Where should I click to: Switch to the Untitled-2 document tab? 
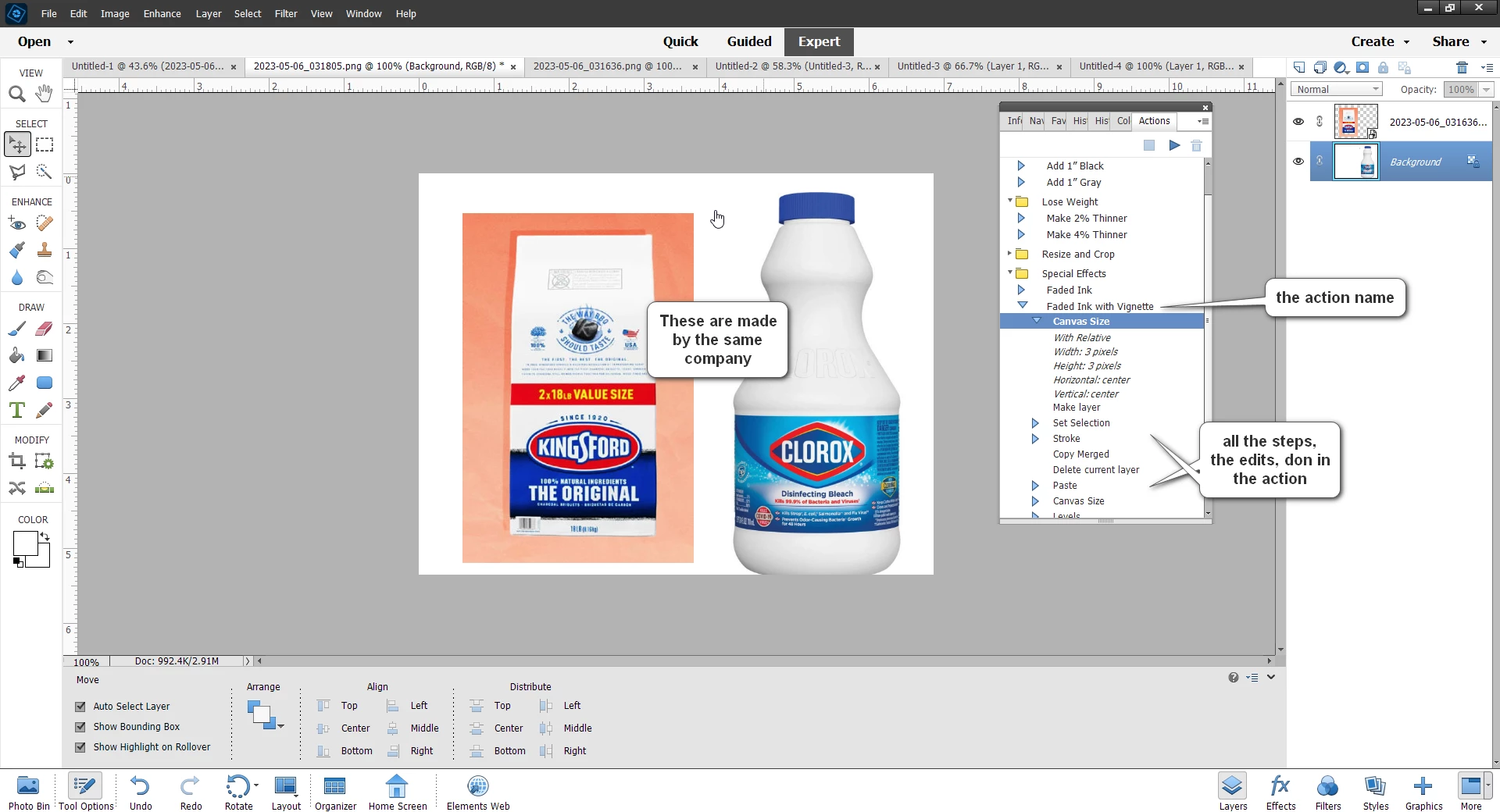[792, 66]
